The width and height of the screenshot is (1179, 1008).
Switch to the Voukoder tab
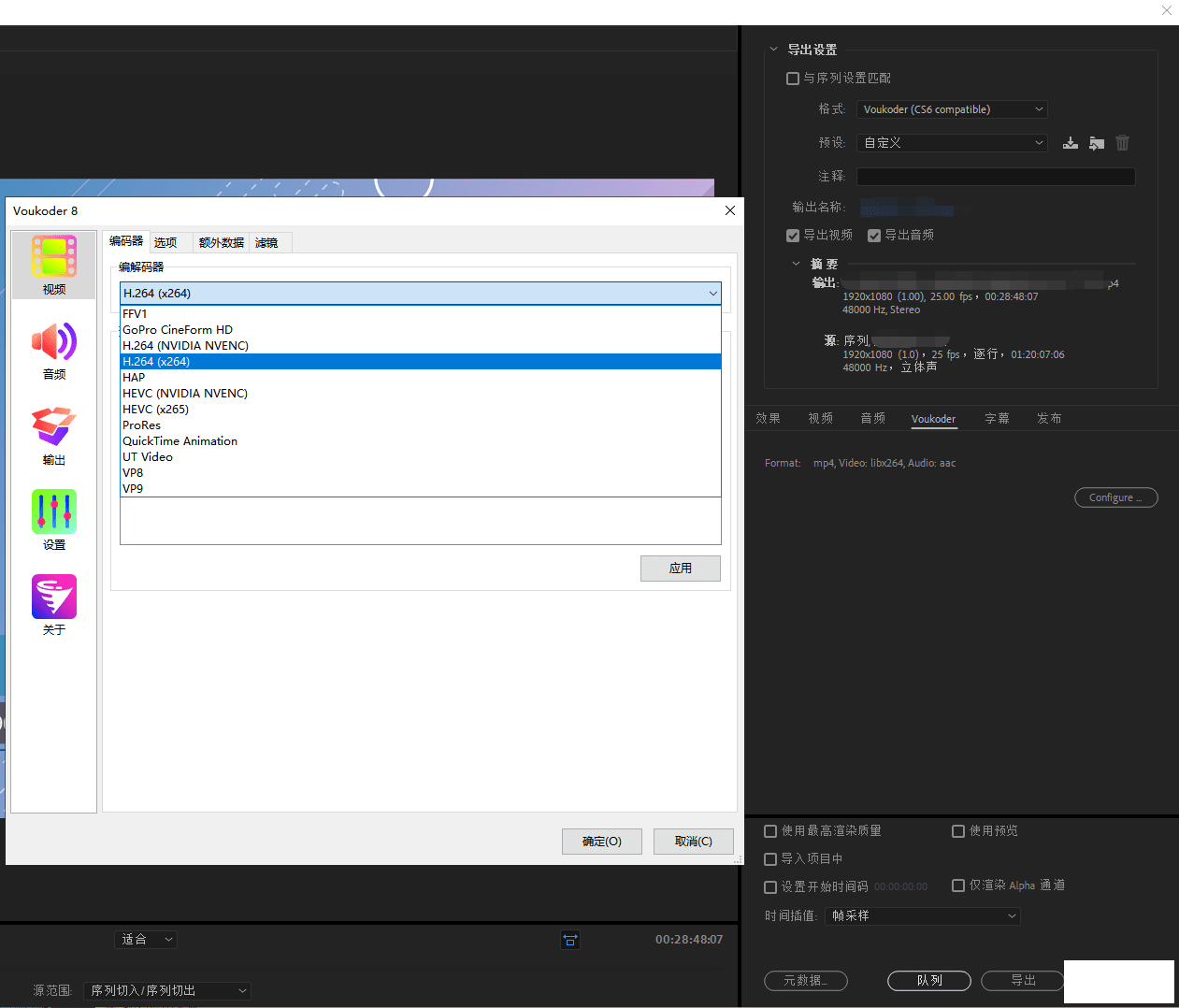tap(934, 419)
